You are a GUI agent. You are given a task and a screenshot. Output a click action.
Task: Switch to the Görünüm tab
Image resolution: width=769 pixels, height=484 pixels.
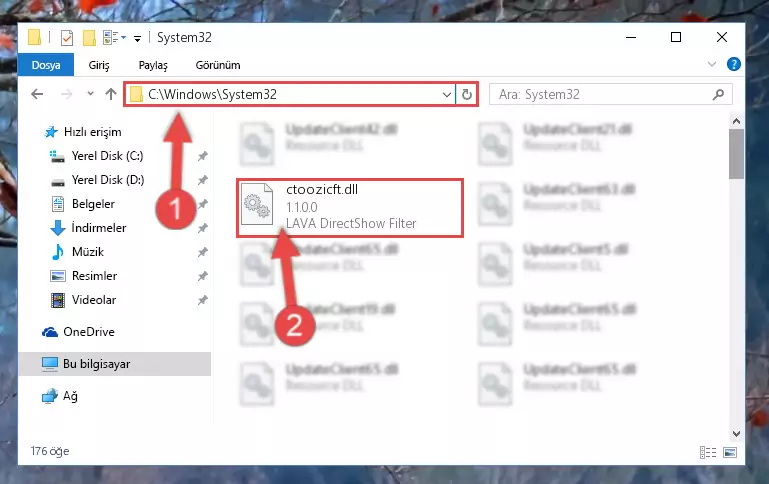click(x=218, y=65)
